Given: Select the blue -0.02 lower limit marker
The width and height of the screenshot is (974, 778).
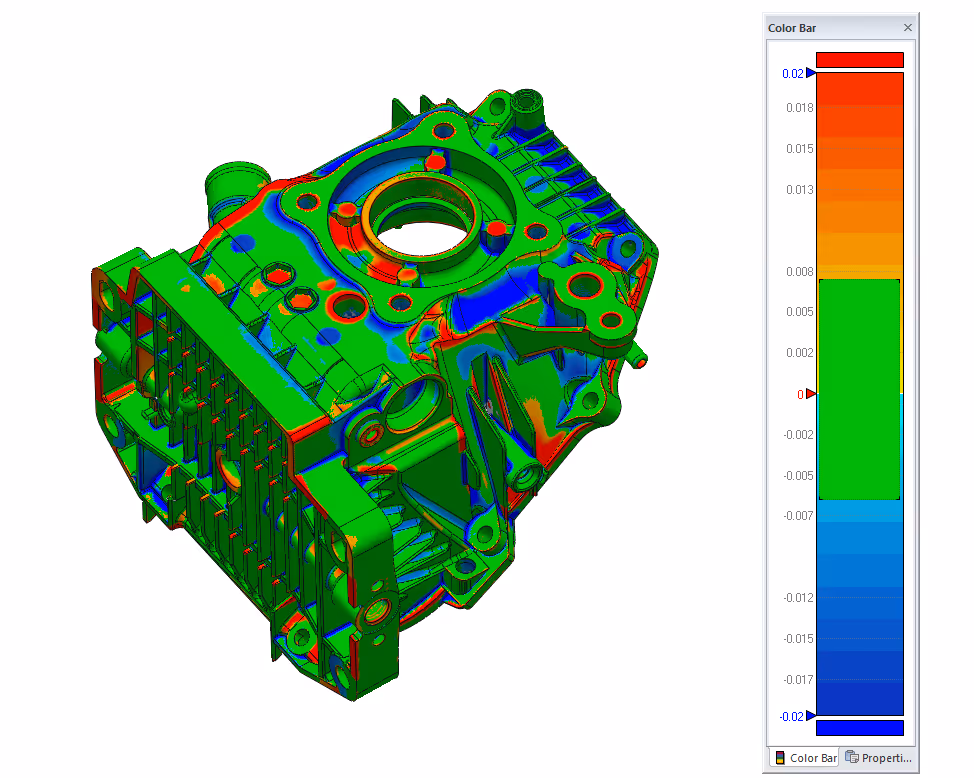Looking at the screenshot, I should (811, 716).
